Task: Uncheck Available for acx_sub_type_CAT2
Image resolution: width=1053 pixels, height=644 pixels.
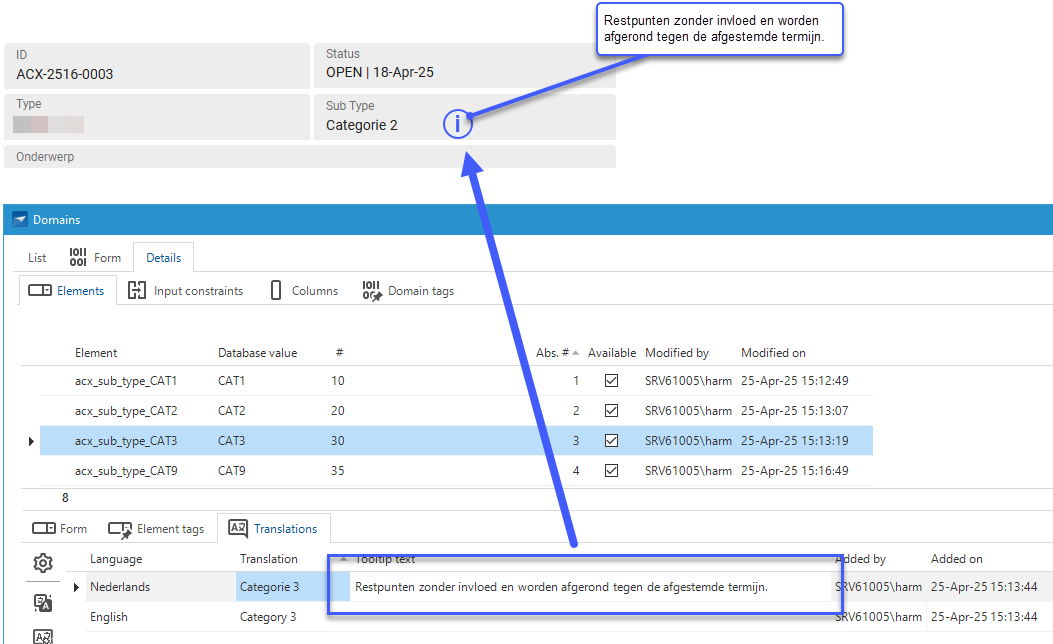Action: click(611, 410)
